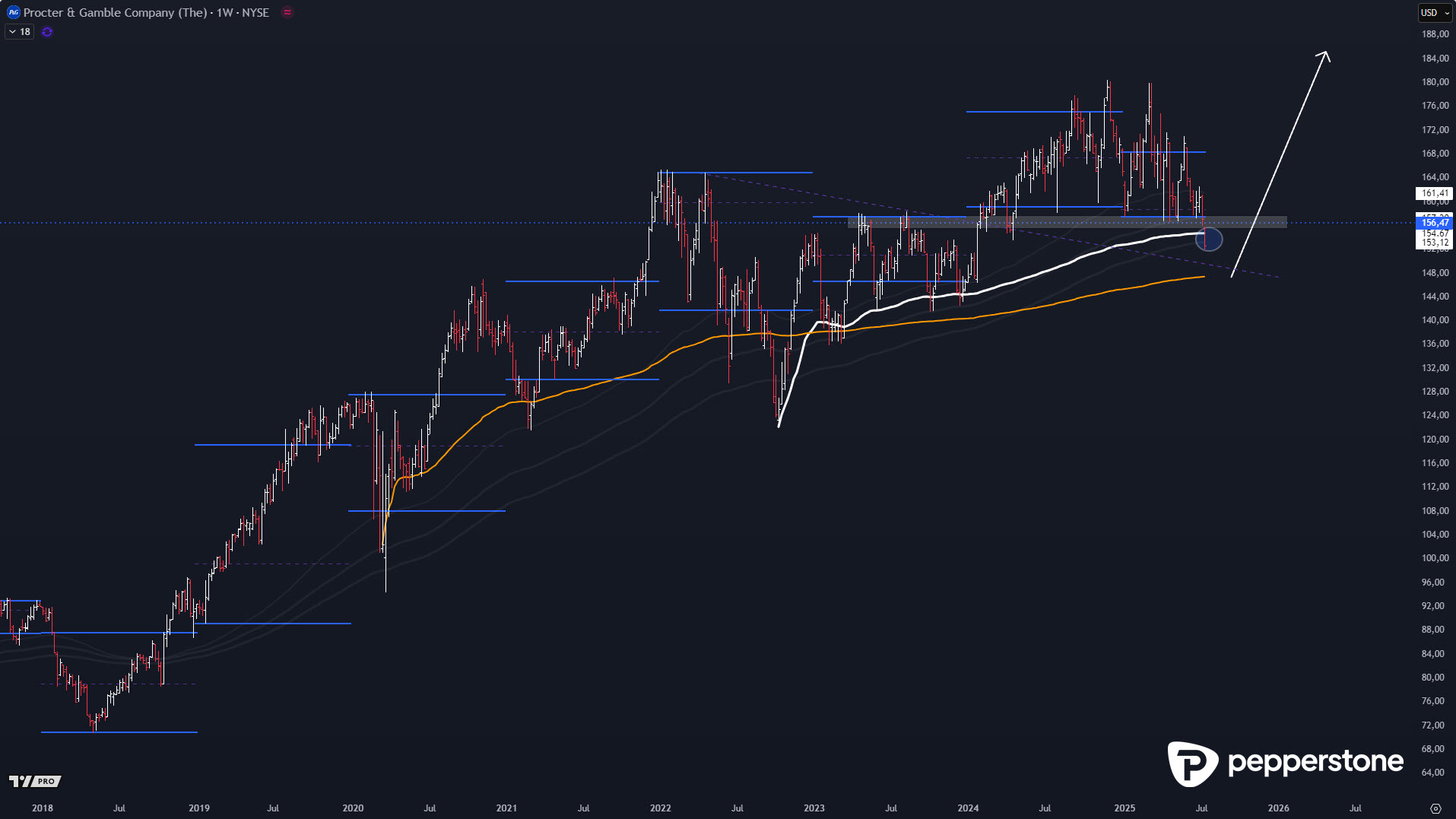The width and height of the screenshot is (1456, 819).
Task: Open chart settings gear in time axis corner
Action: [1435, 808]
